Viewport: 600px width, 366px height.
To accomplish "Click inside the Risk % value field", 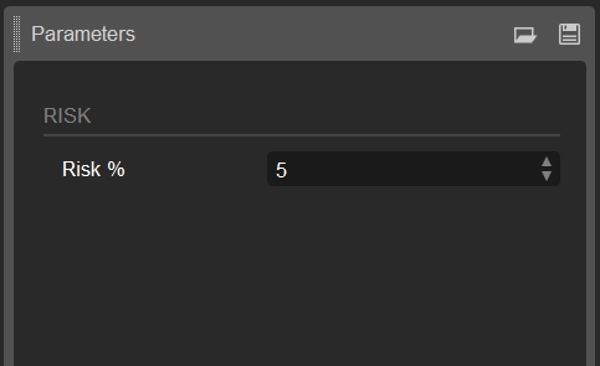I will point(413,169).
